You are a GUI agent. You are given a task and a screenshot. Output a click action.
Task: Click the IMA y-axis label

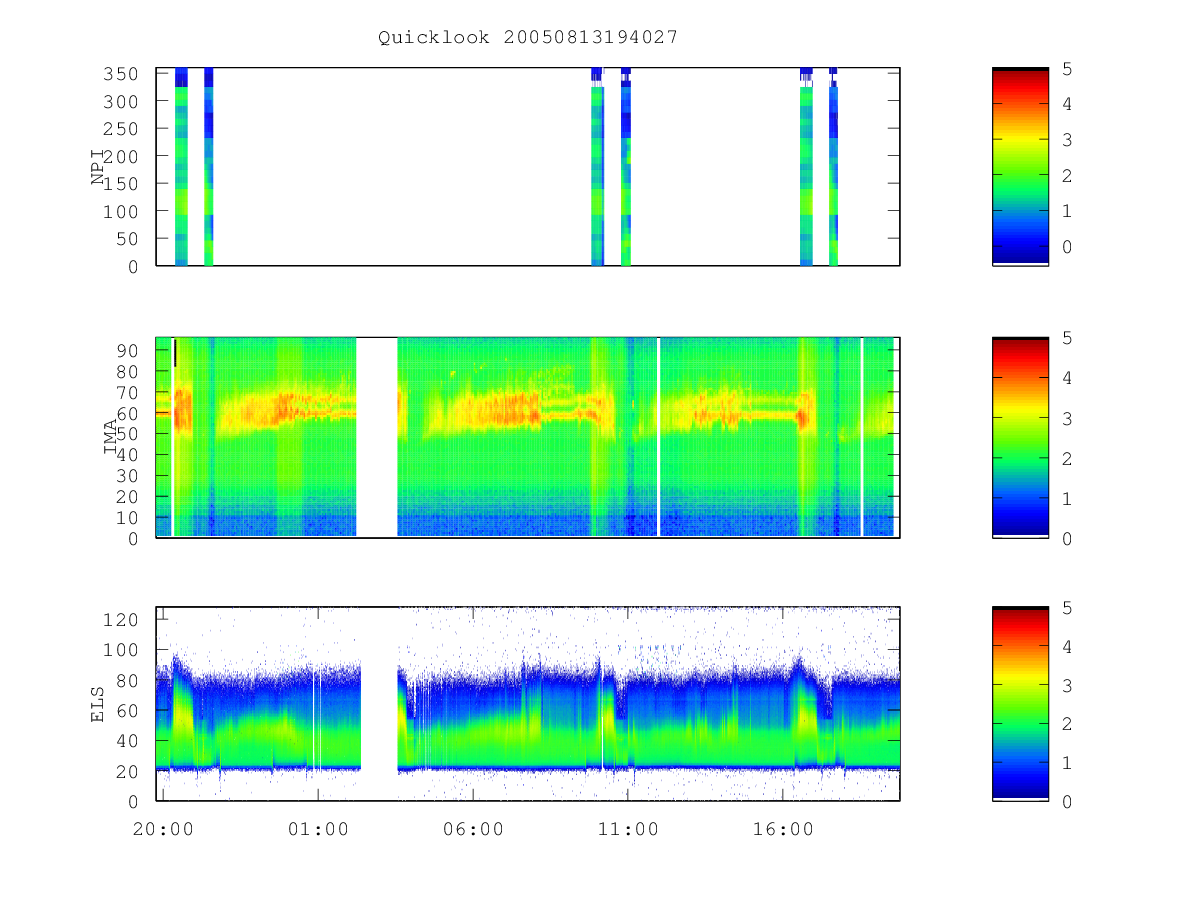tap(110, 438)
